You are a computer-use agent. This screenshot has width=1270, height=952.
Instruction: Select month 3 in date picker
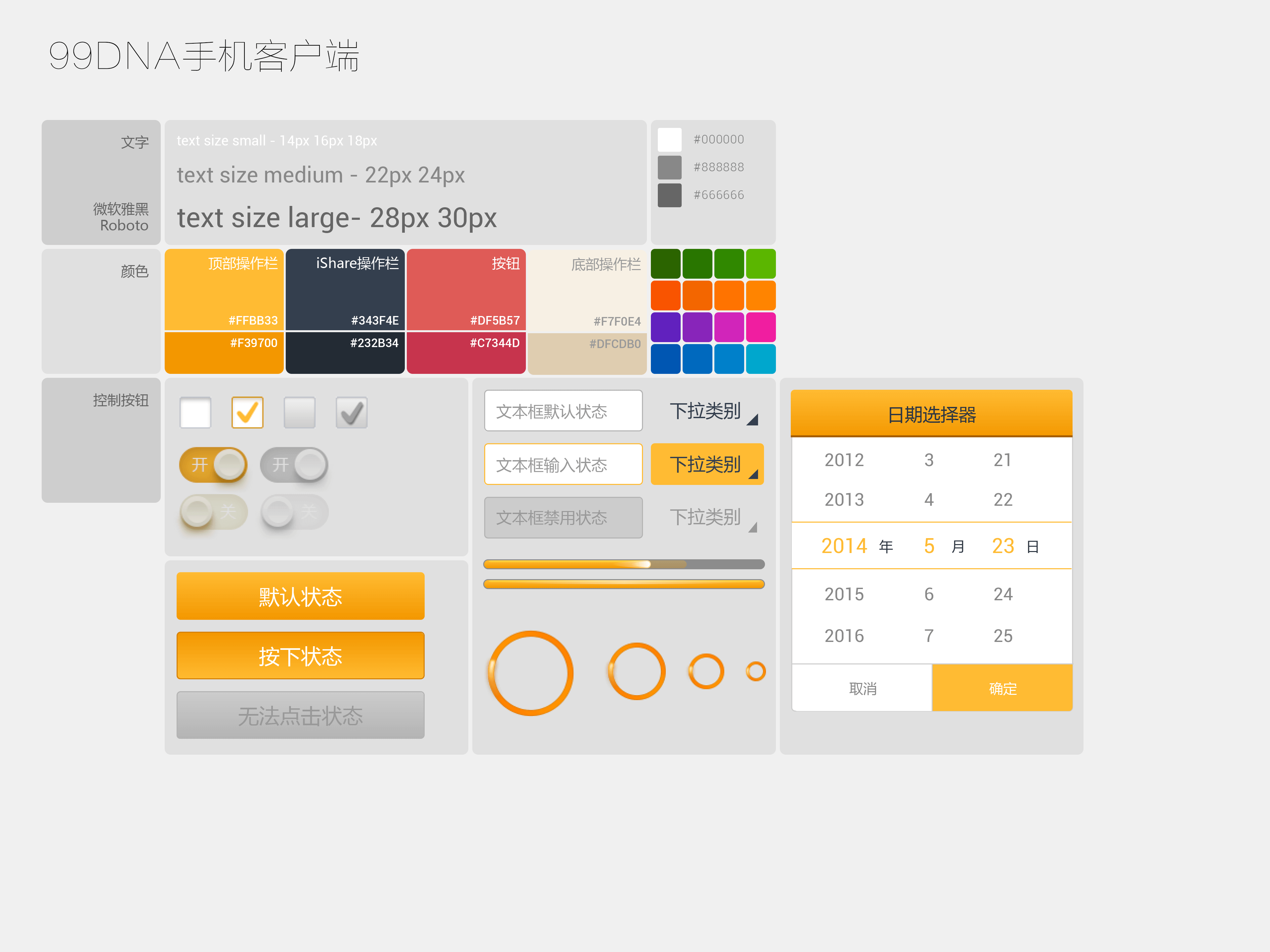pos(929,460)
